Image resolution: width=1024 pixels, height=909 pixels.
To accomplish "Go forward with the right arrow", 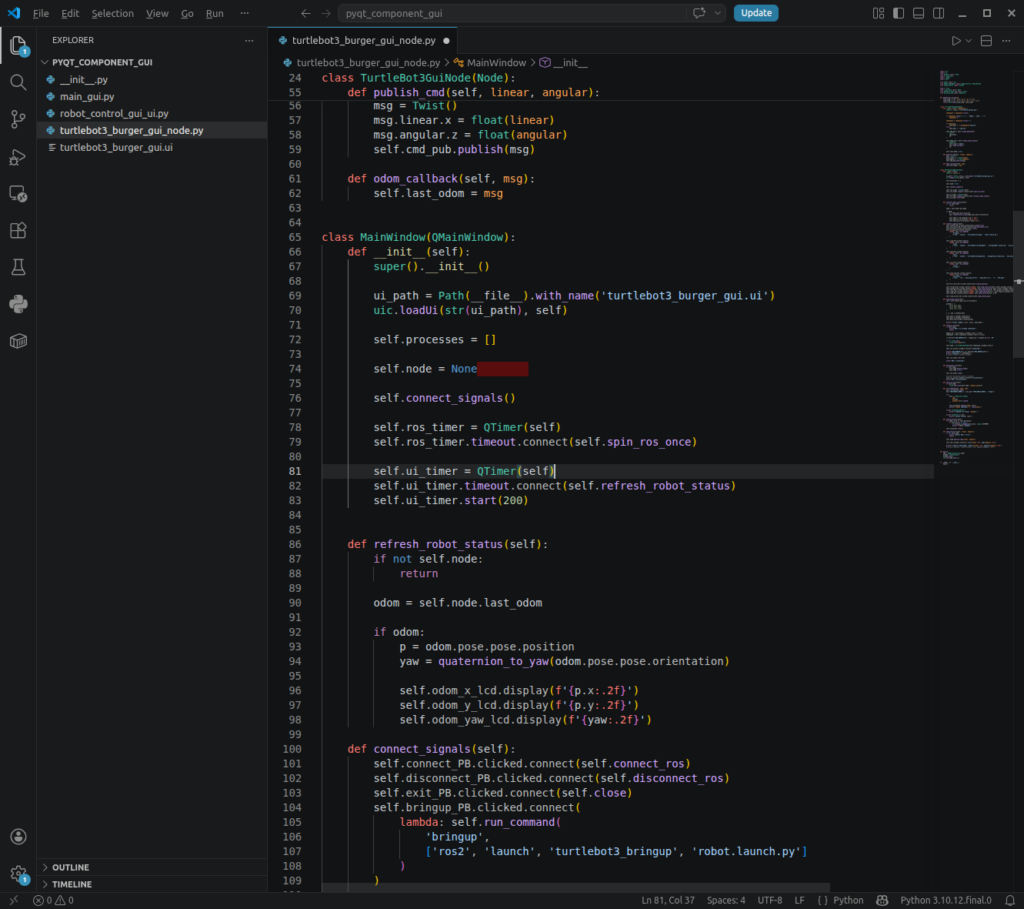I will pos(326,13).
